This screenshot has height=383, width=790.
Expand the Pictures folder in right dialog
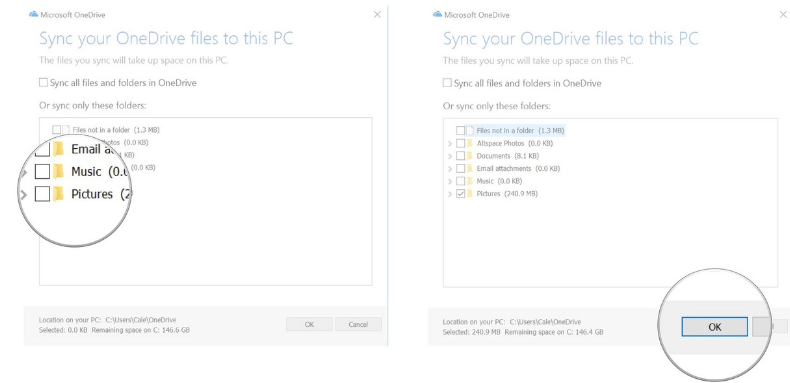pos(450,194)
